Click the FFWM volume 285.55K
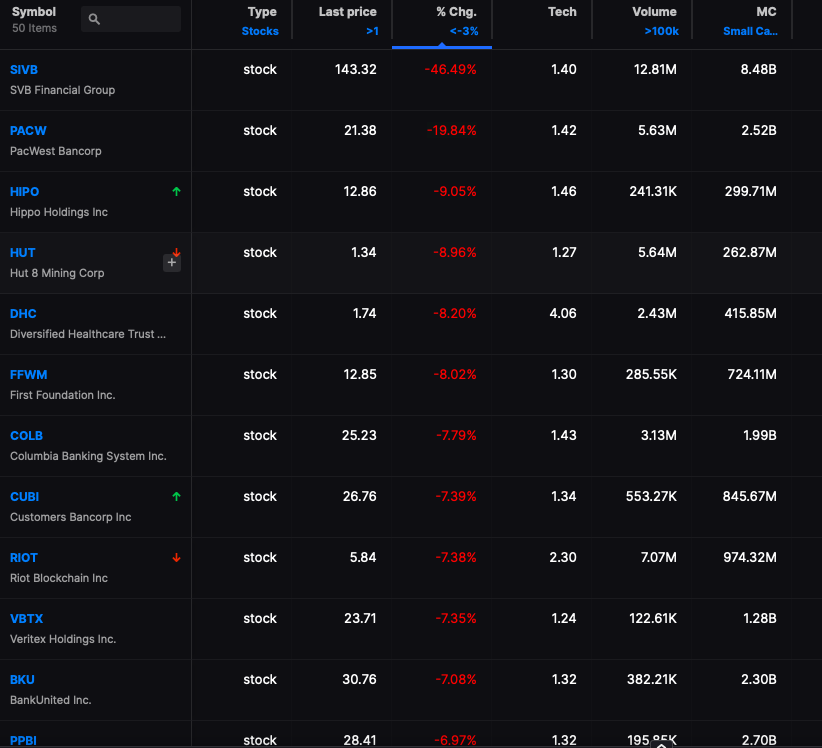Viewport: 822px width, 748px height. [x=651, y=375]
